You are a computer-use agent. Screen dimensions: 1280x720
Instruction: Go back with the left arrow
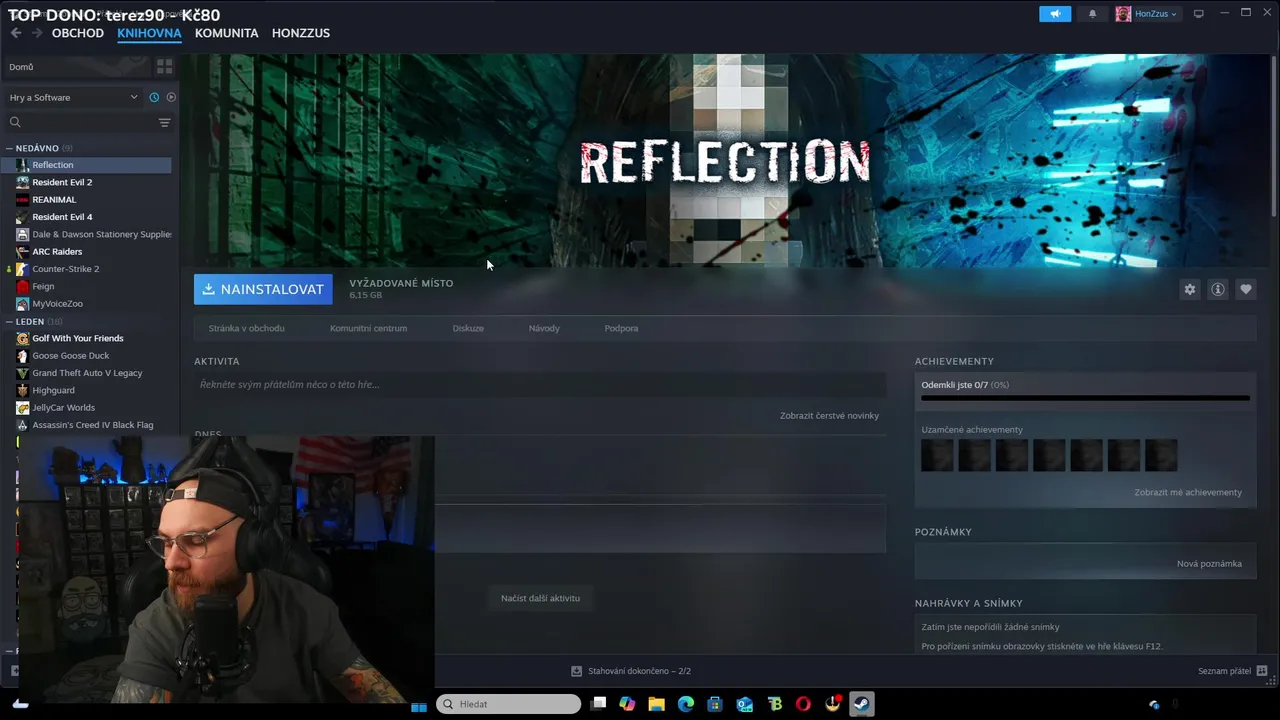click(16, 33)
